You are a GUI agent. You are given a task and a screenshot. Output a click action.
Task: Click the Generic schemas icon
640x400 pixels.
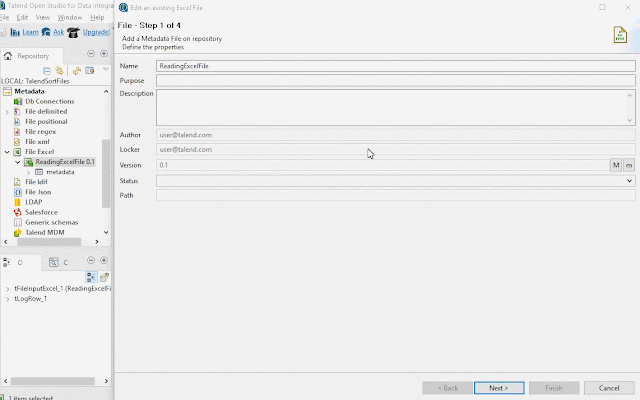18,222
